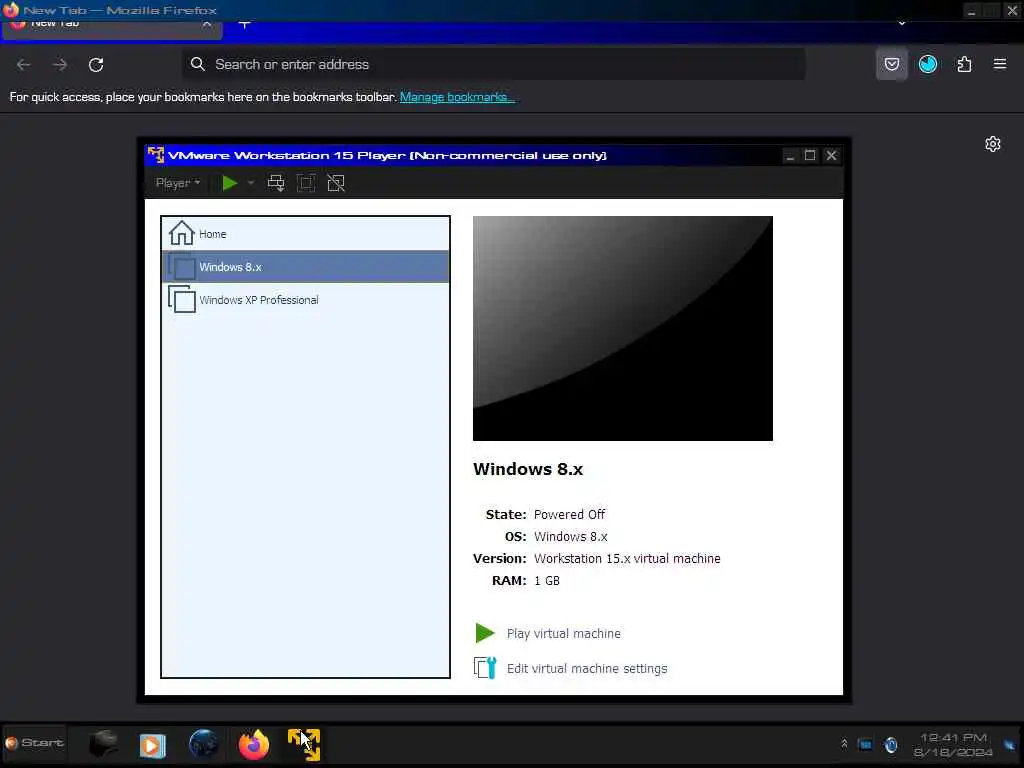The image size is (1024, 768).
Task: Open a new Firefox tab with plus
Action: 244,25
